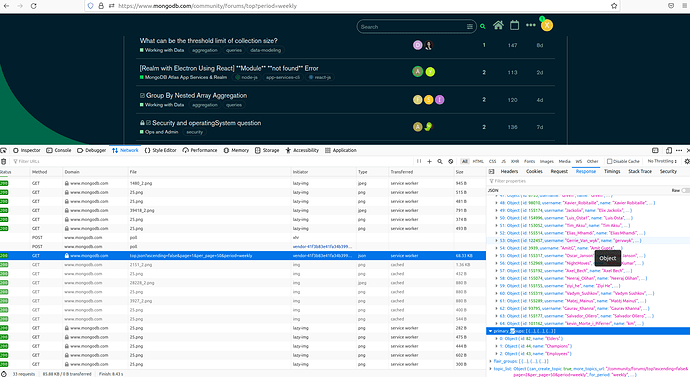Screen dimensions: 690x377
Task: Switch to the Console tab
Action: tap(59, 150)
